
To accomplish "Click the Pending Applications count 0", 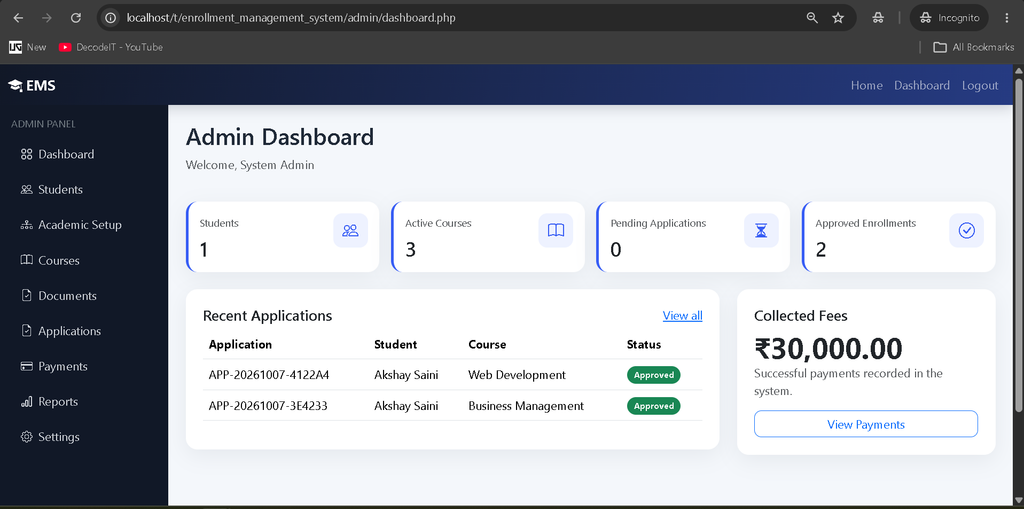I will (x=615, y=250).
